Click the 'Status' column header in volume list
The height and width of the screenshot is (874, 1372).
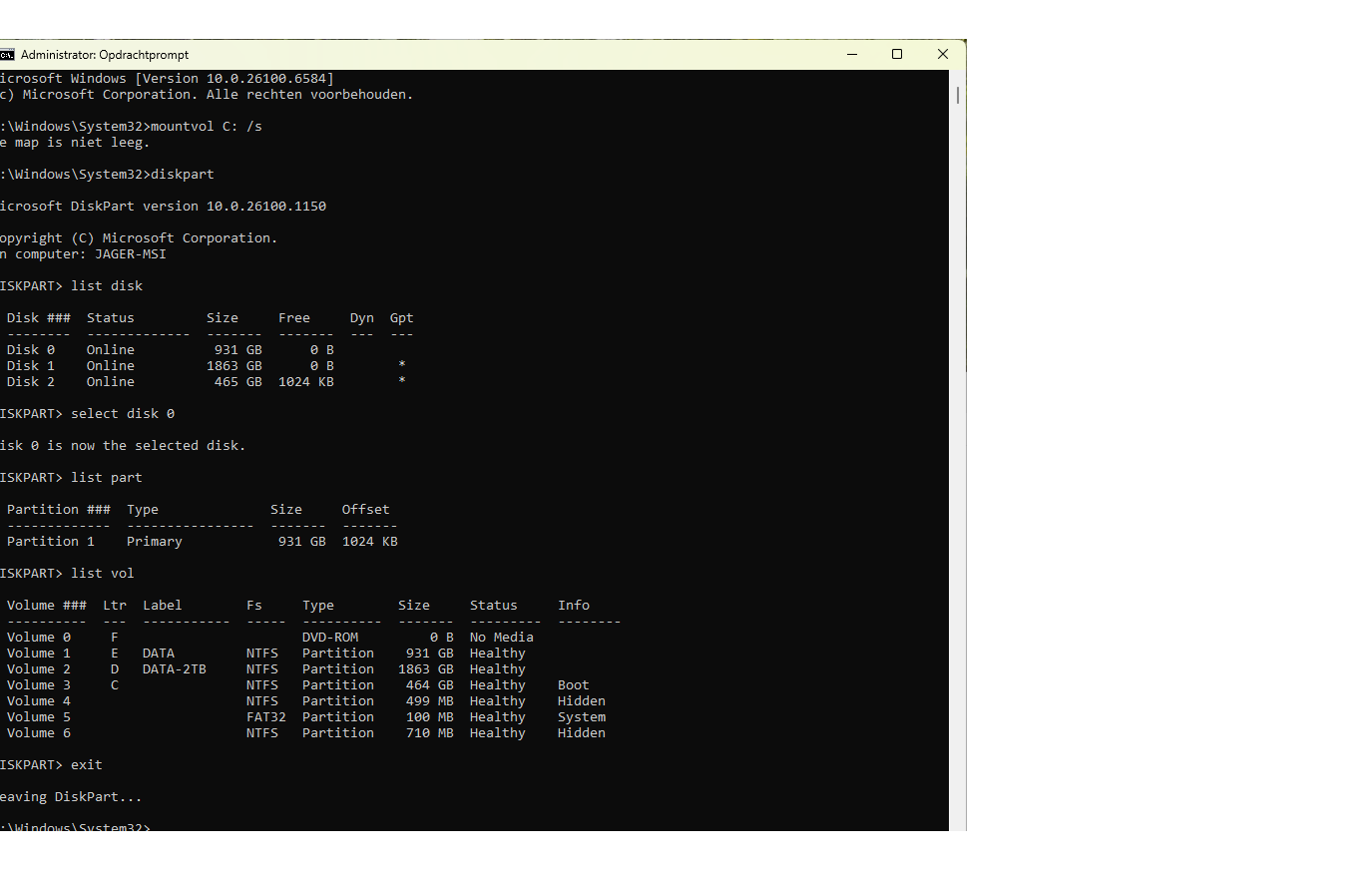point(494,606)
